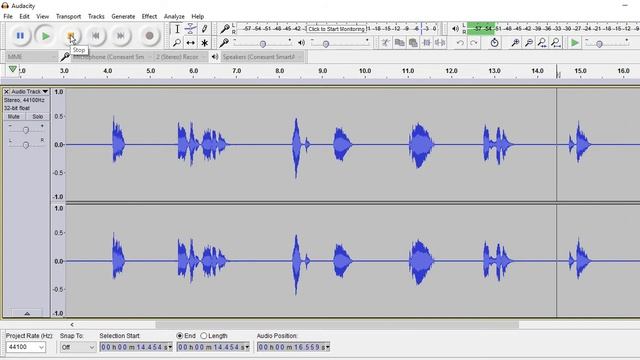Screen dimensions: 640x360
Task: Collapse the track with the bottom arrow
Action: point(27,313)
